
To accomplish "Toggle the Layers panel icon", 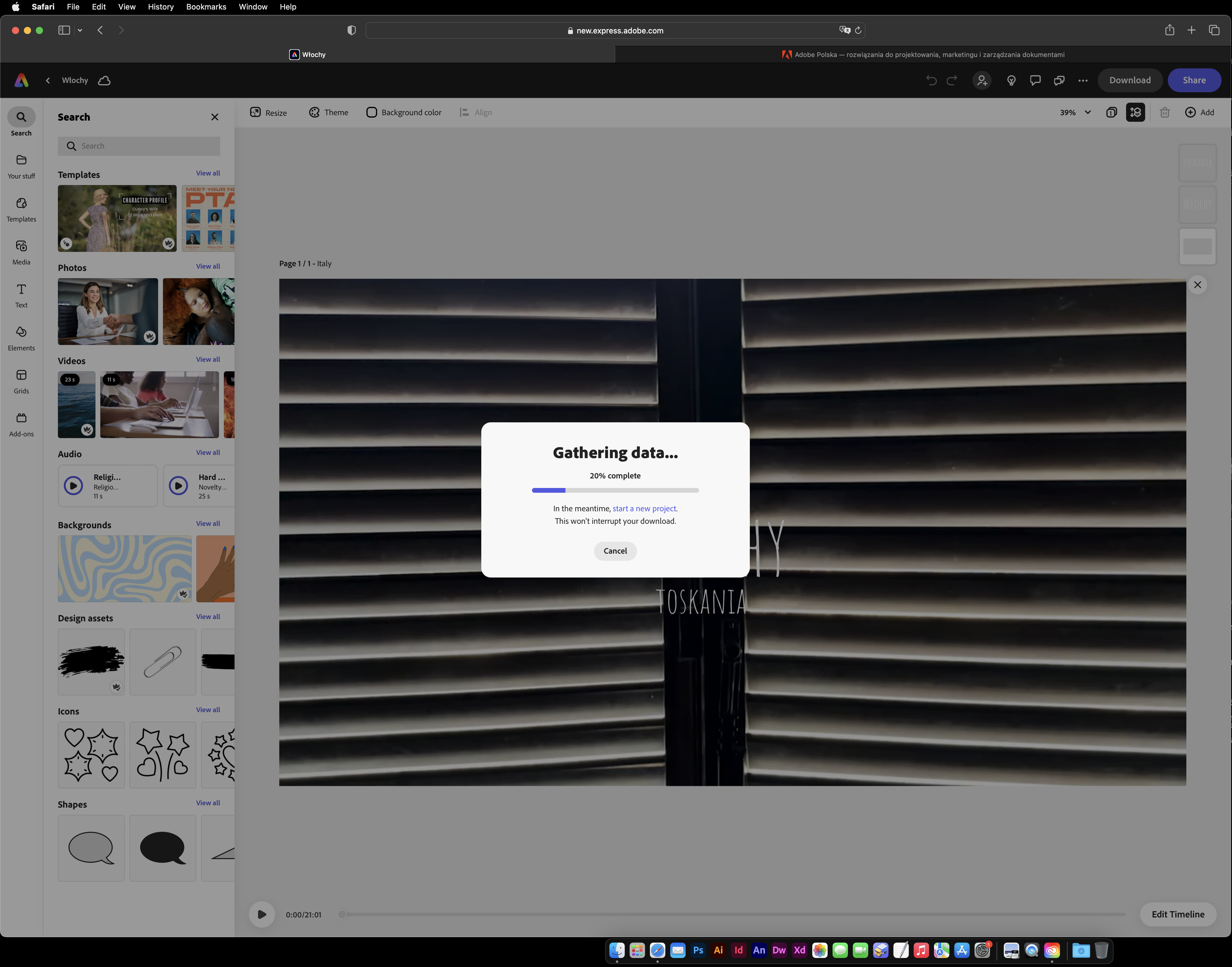I will 1136,112.
